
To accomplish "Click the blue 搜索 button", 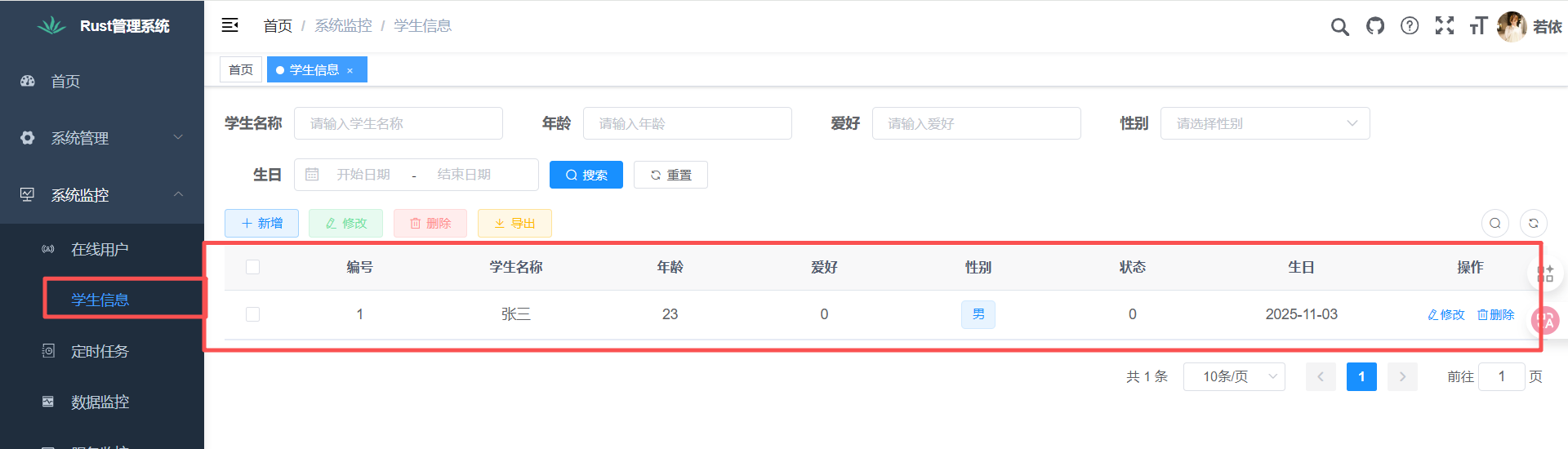I will 586,175.
